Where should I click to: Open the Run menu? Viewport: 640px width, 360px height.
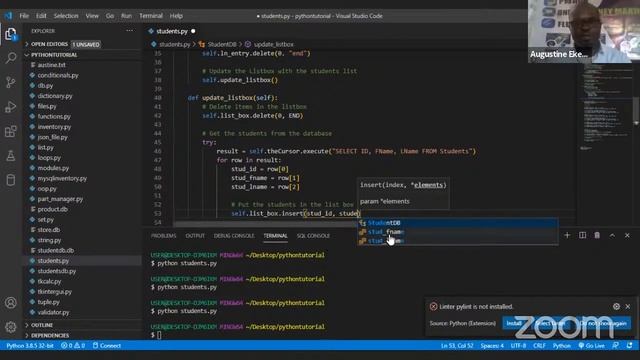pos(127,16)
